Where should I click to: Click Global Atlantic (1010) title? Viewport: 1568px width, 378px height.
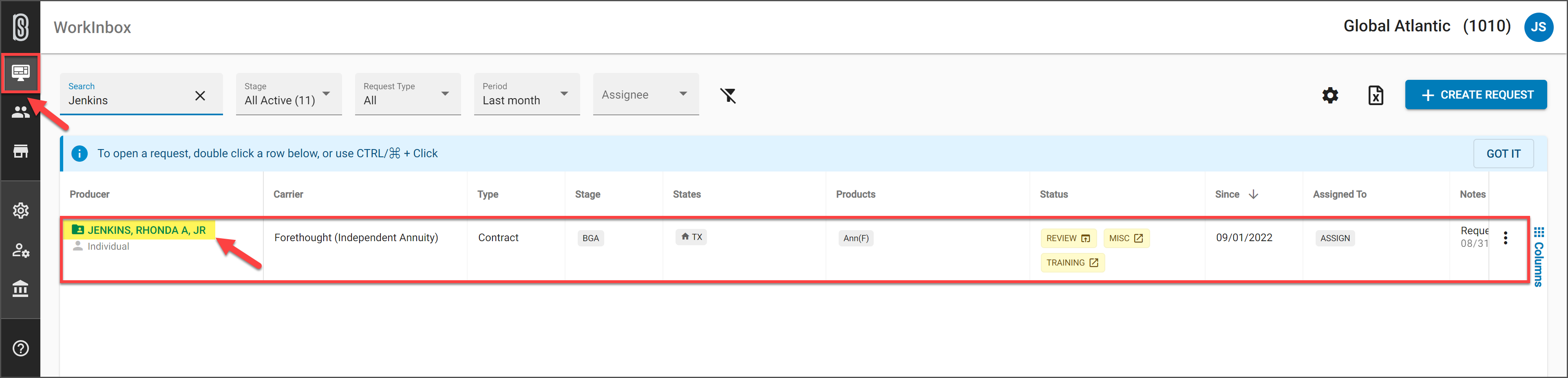(x=1427, y=26)
